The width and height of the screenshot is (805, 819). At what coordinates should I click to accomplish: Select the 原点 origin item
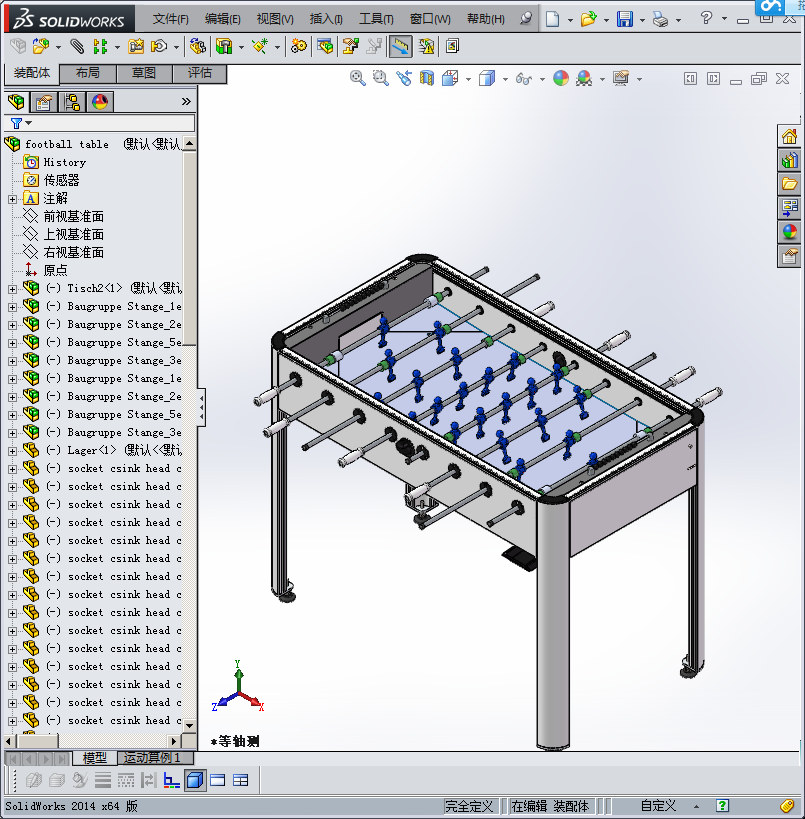(55, 271)
